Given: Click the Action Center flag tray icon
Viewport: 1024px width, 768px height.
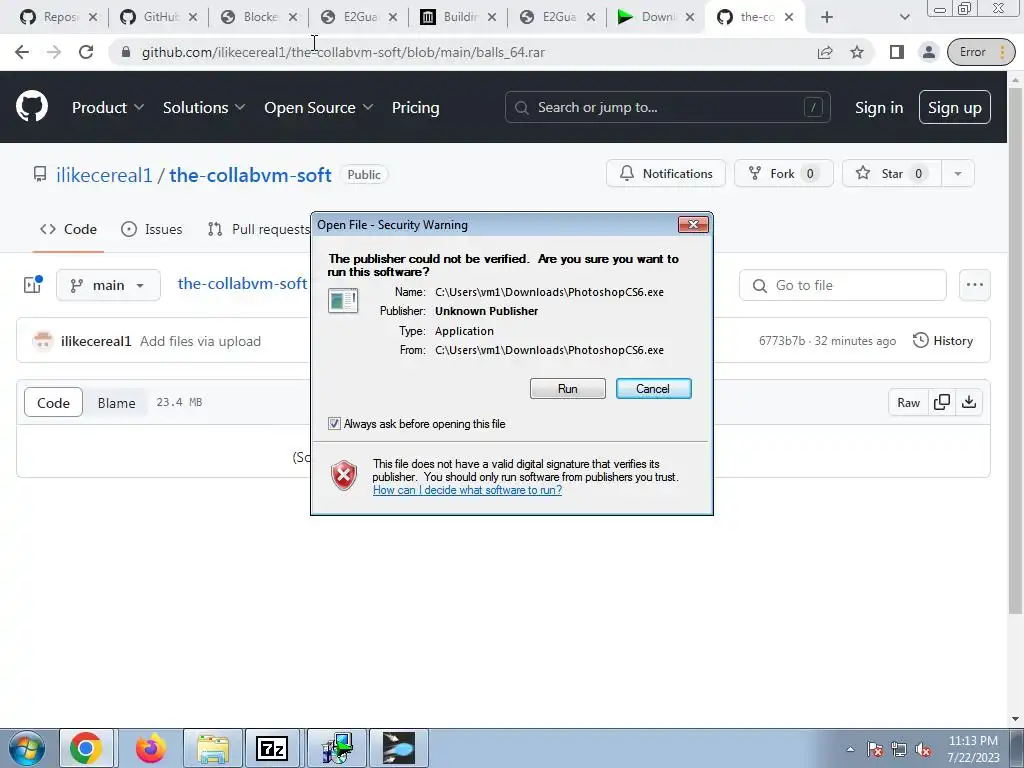Looking at the screenshot, I should click(875, 750).
